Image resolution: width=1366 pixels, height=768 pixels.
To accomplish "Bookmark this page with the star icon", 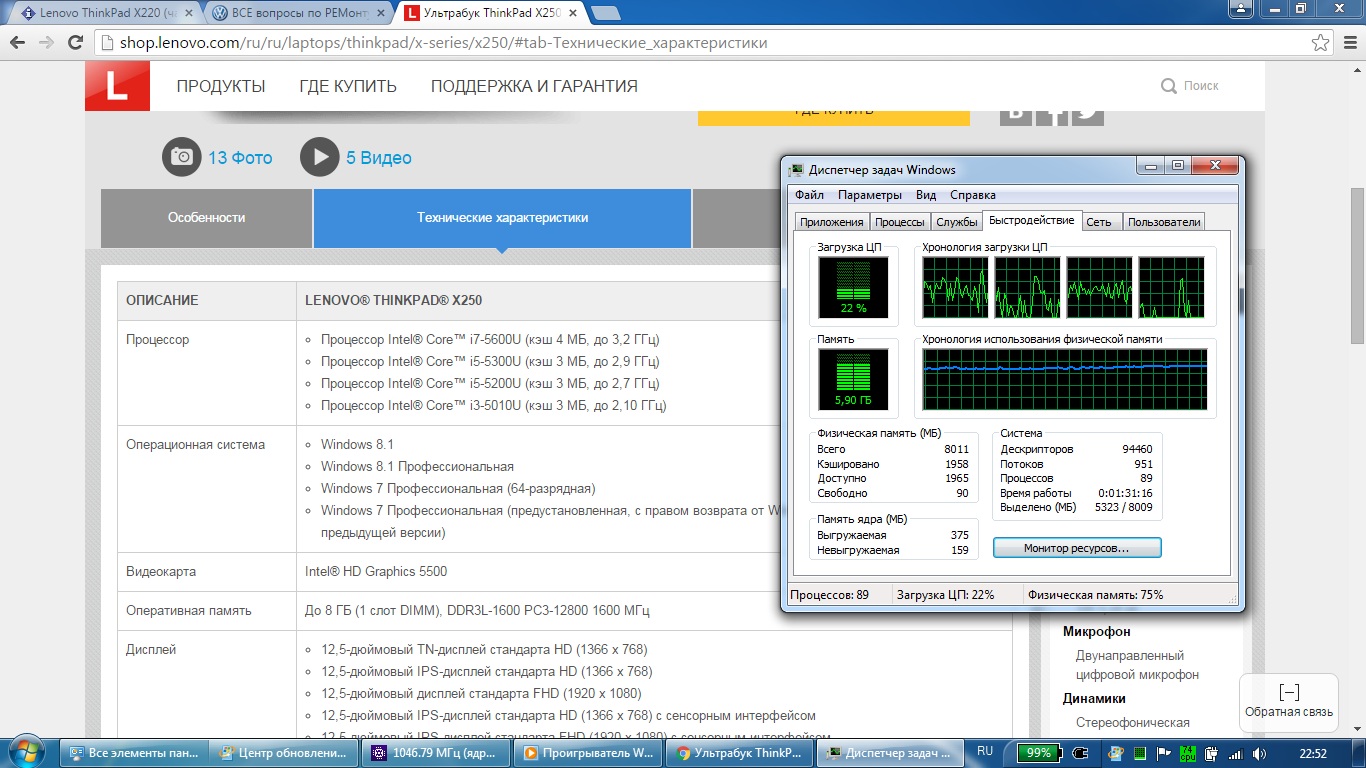I will click(1321, 43).
